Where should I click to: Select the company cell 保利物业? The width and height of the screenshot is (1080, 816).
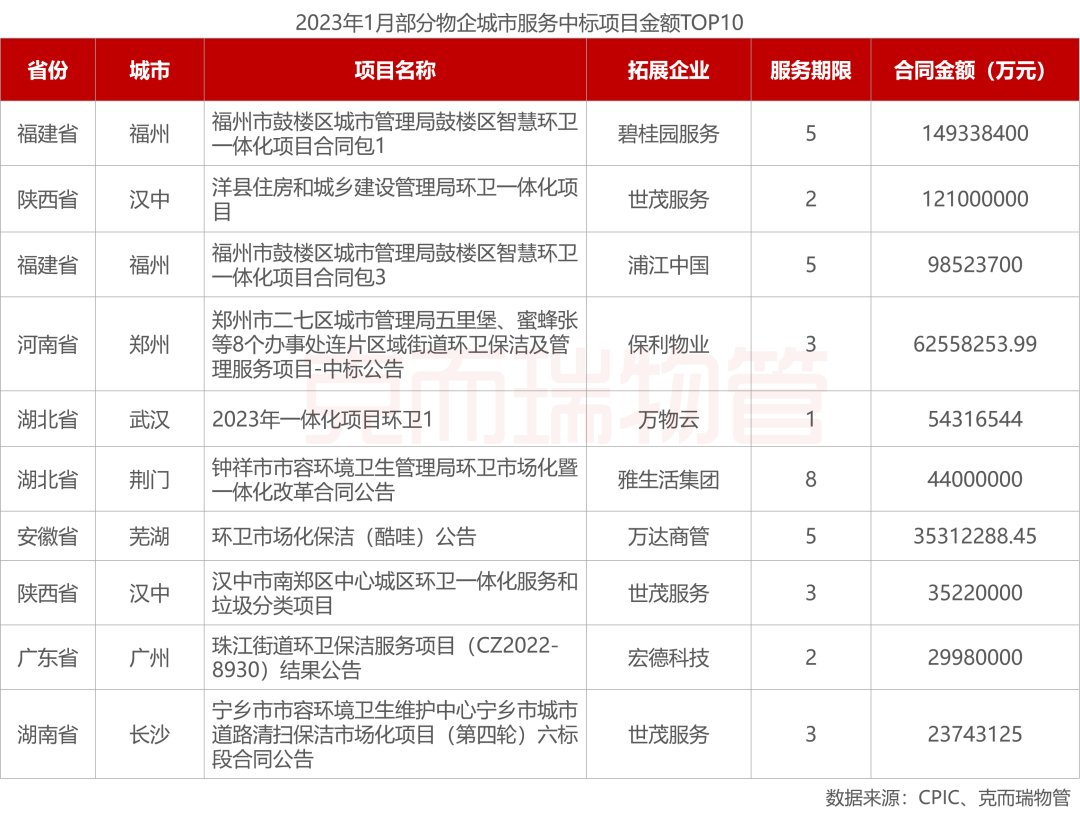point(668,344)
